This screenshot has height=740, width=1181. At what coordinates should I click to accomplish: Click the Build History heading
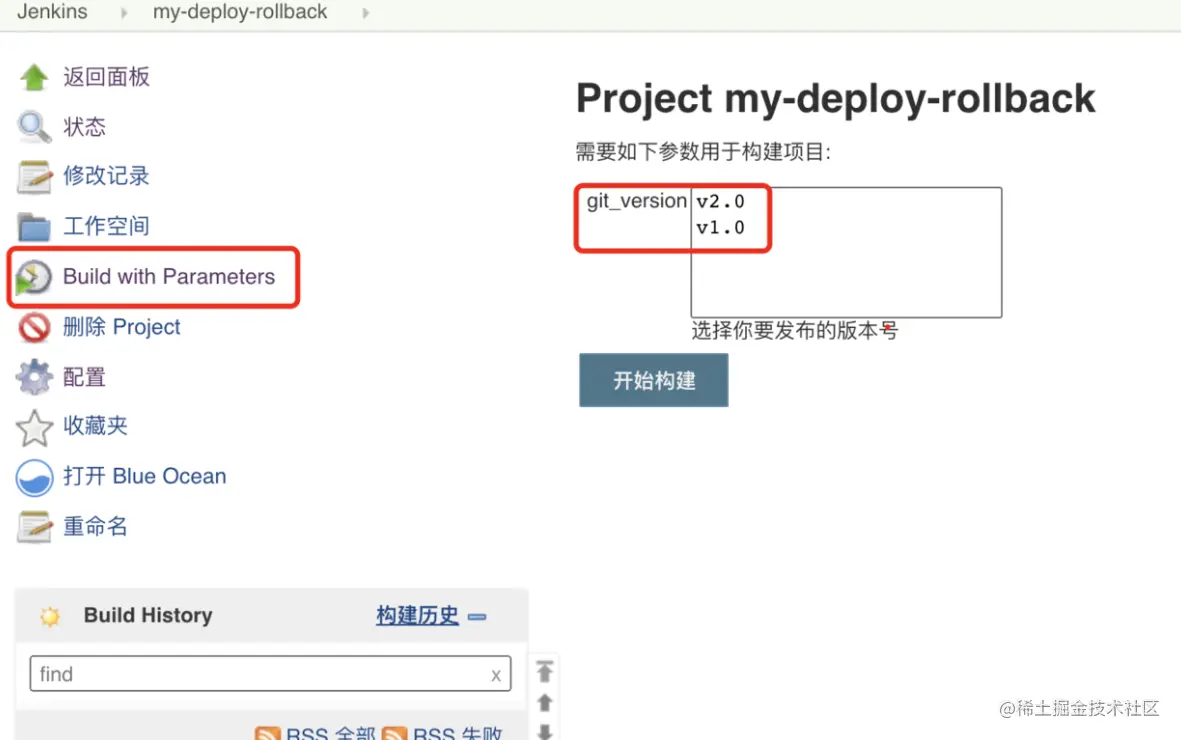[x=148, y=616]
